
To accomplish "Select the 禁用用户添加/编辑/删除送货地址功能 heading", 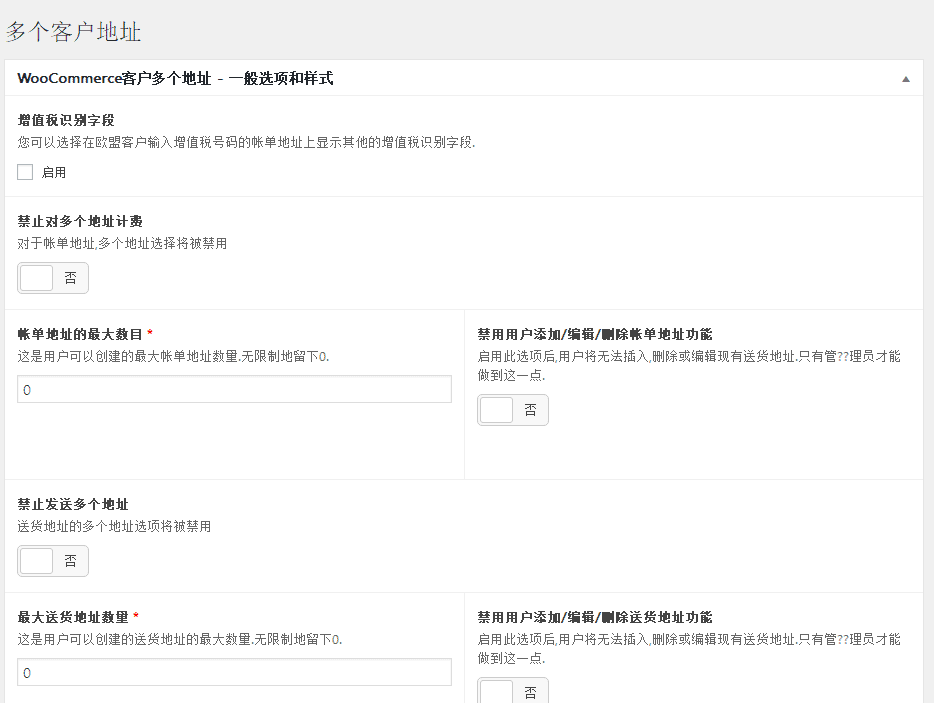I will [594, 617].
